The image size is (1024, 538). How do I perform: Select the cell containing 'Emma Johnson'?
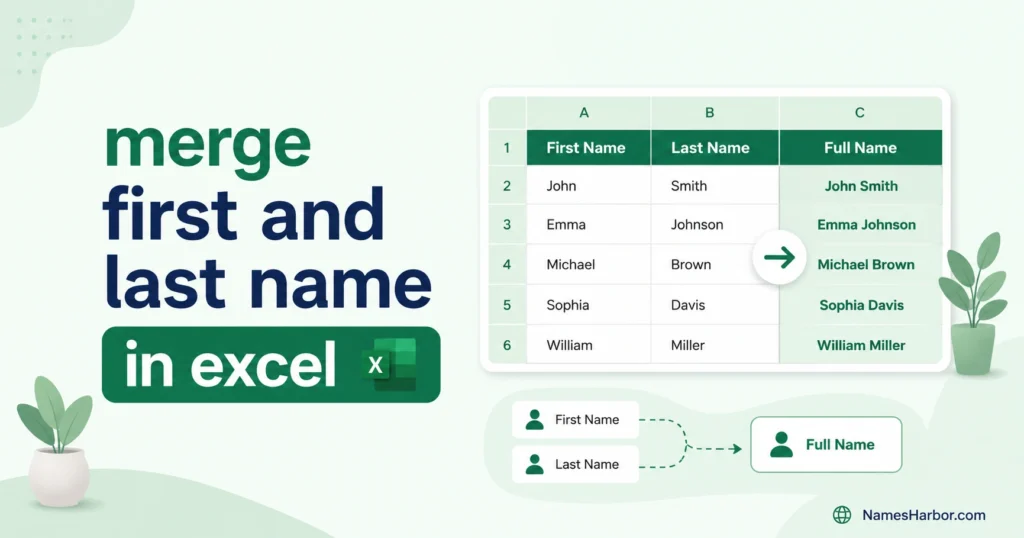[861, 225]
